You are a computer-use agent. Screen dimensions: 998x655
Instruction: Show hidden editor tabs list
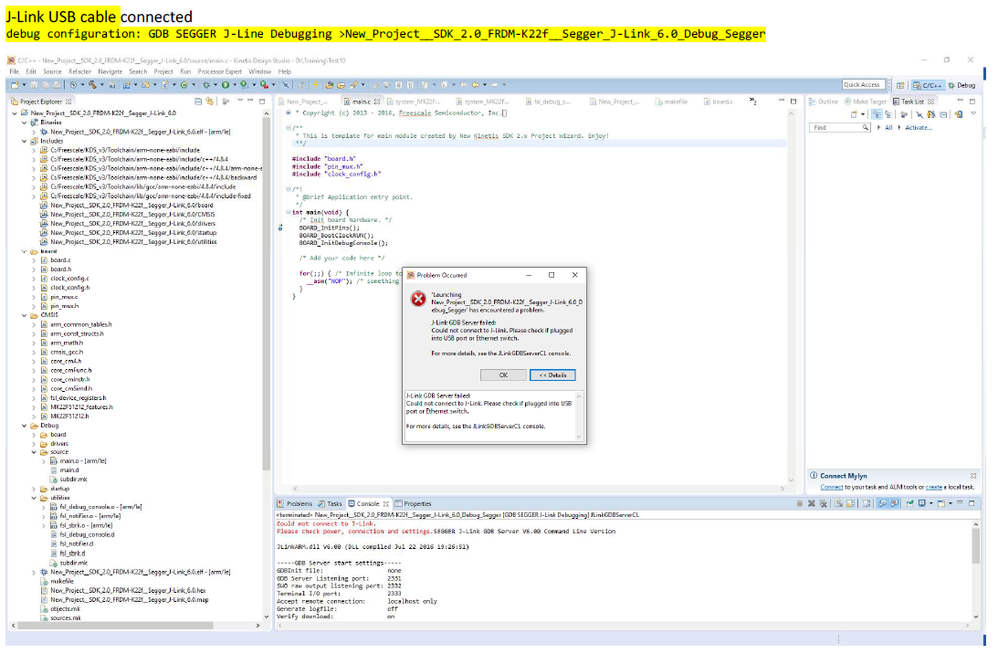click(x=753, y=101)
